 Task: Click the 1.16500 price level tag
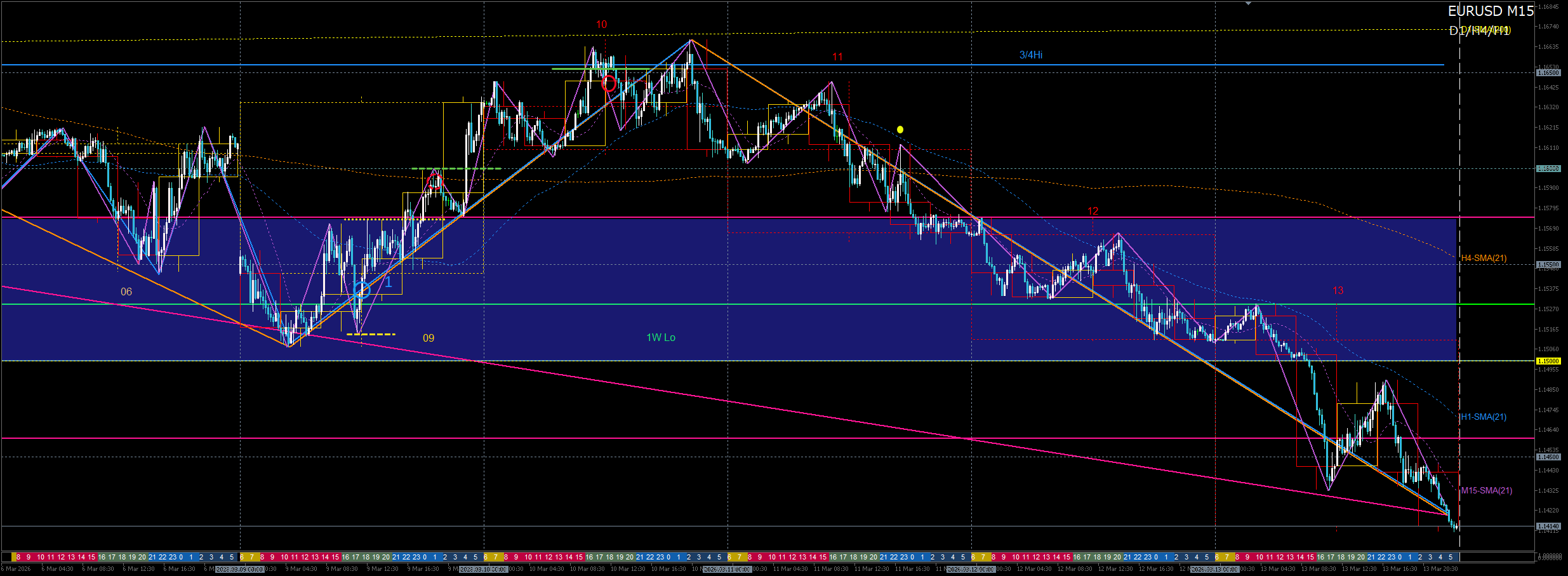tap(1548, 73)
